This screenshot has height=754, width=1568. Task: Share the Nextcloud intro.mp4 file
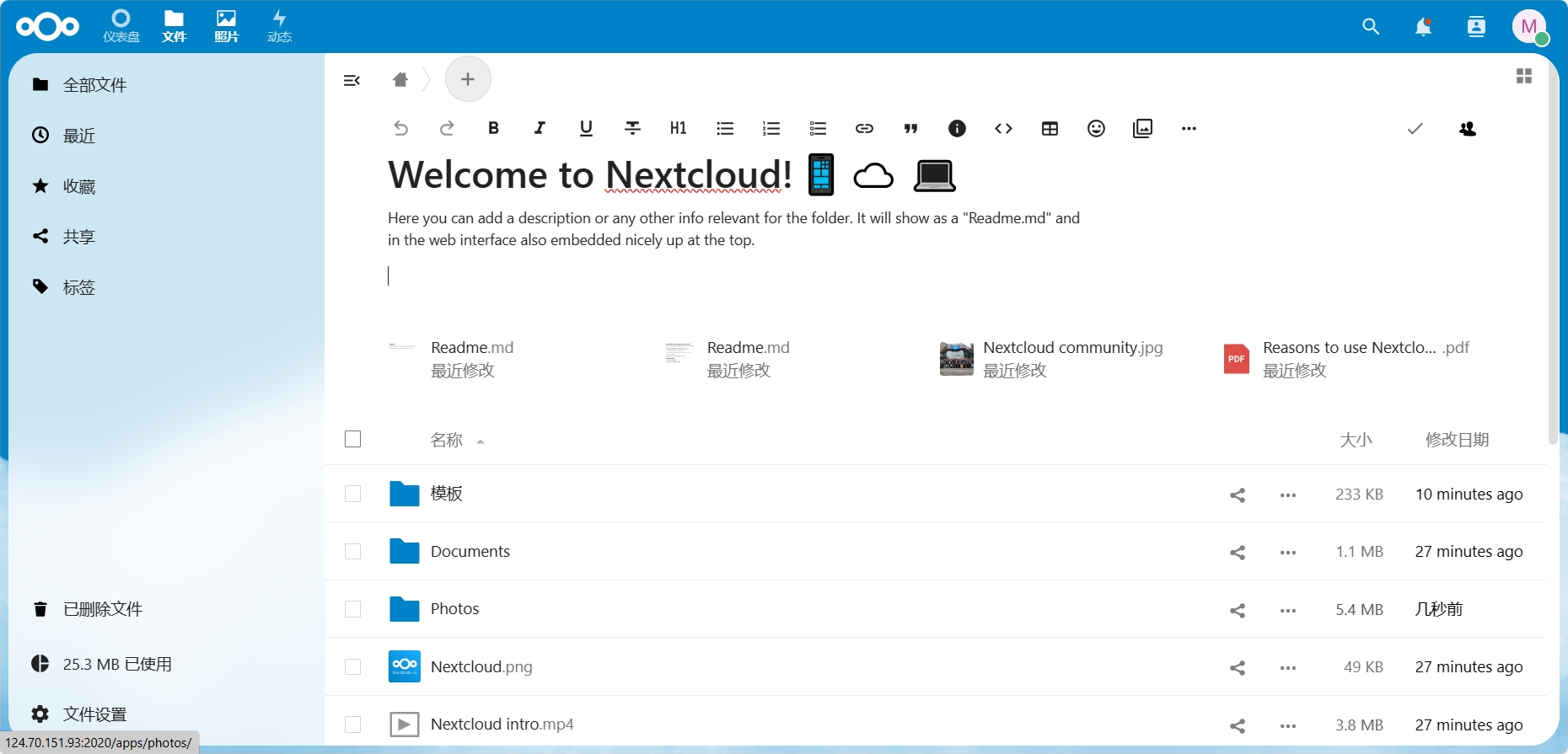pyautogui.click(x=1238, y=725)
